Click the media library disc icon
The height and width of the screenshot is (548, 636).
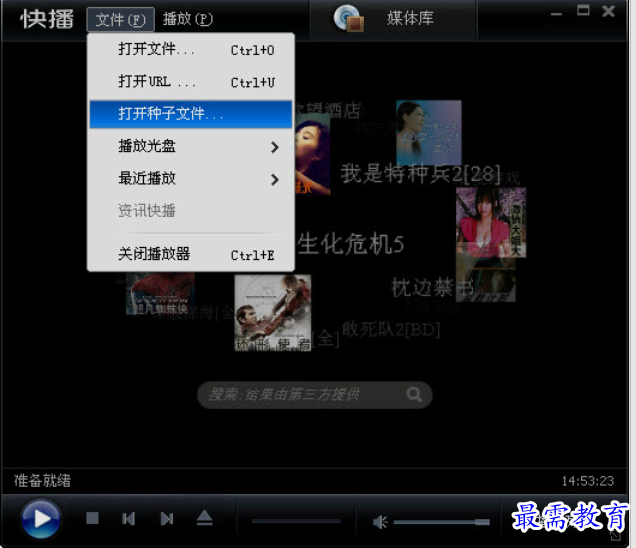[348, 18]
